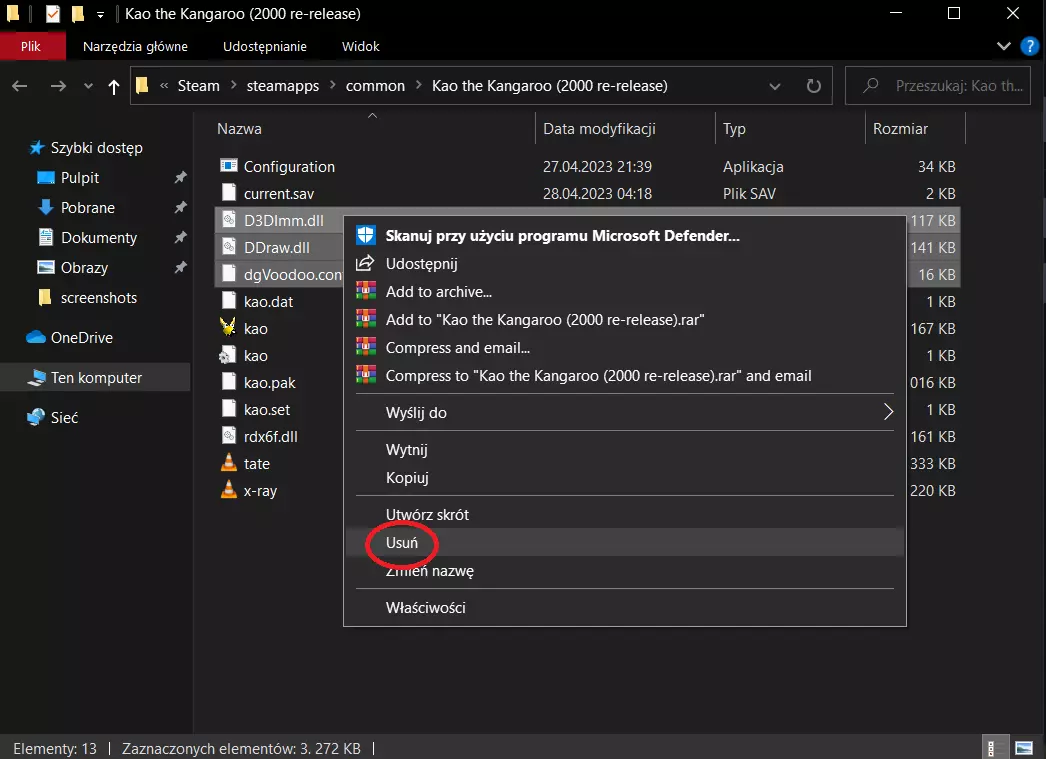The height and width of the screenshot is (759, 1046).
Task: Select Usuń from the context menu
Action: (402, 542)
